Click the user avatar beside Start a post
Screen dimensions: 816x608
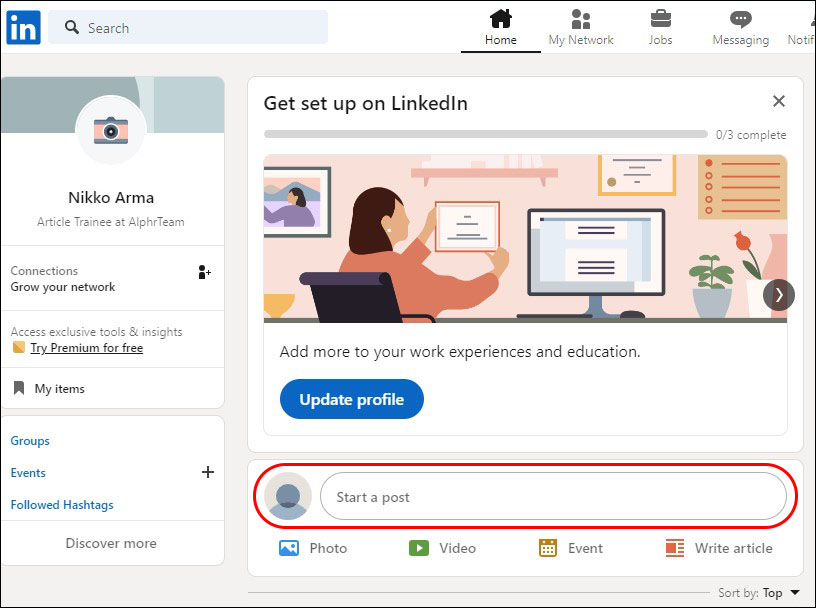[288, 496]
